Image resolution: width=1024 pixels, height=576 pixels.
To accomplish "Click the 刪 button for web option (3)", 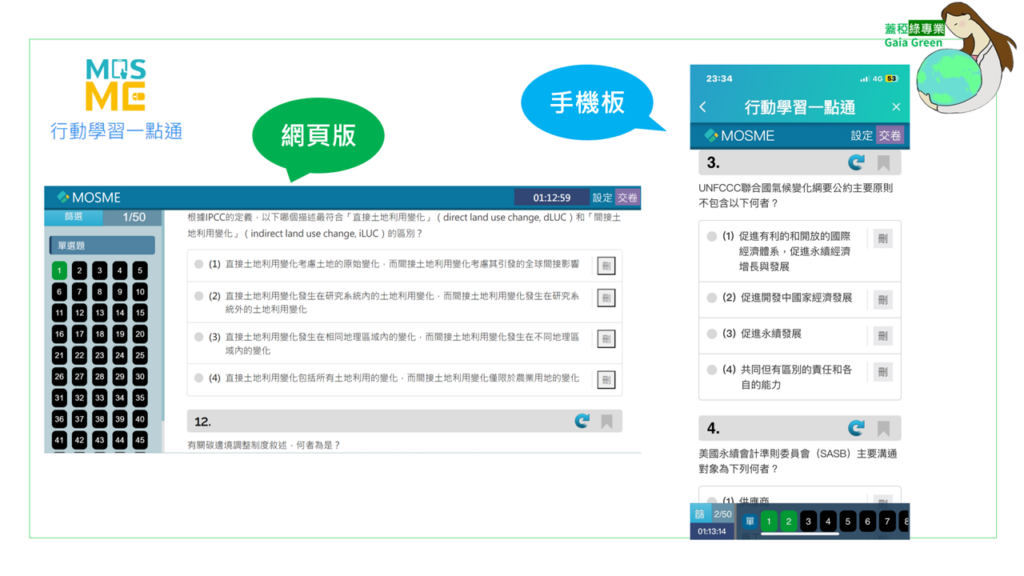I will pyautogui.click(x=606, y=339).
